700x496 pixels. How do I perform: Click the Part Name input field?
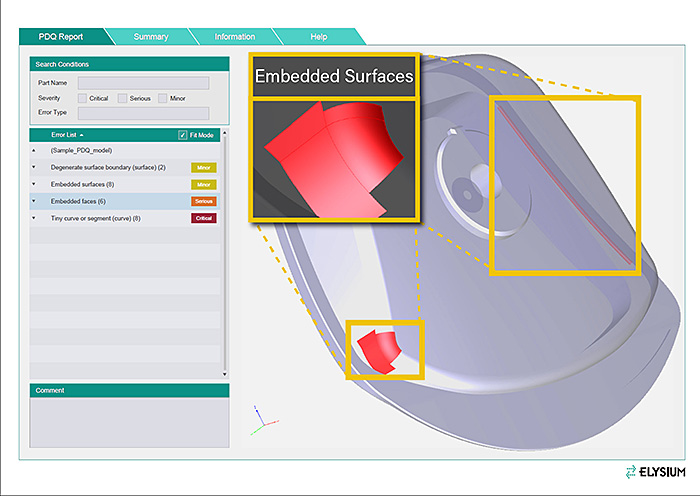tap(143, 83)
